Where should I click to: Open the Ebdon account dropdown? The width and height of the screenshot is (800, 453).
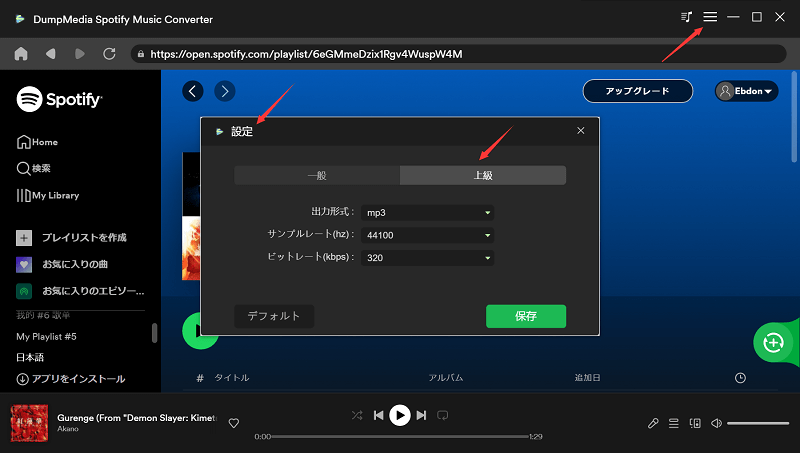tap(746, 91)
